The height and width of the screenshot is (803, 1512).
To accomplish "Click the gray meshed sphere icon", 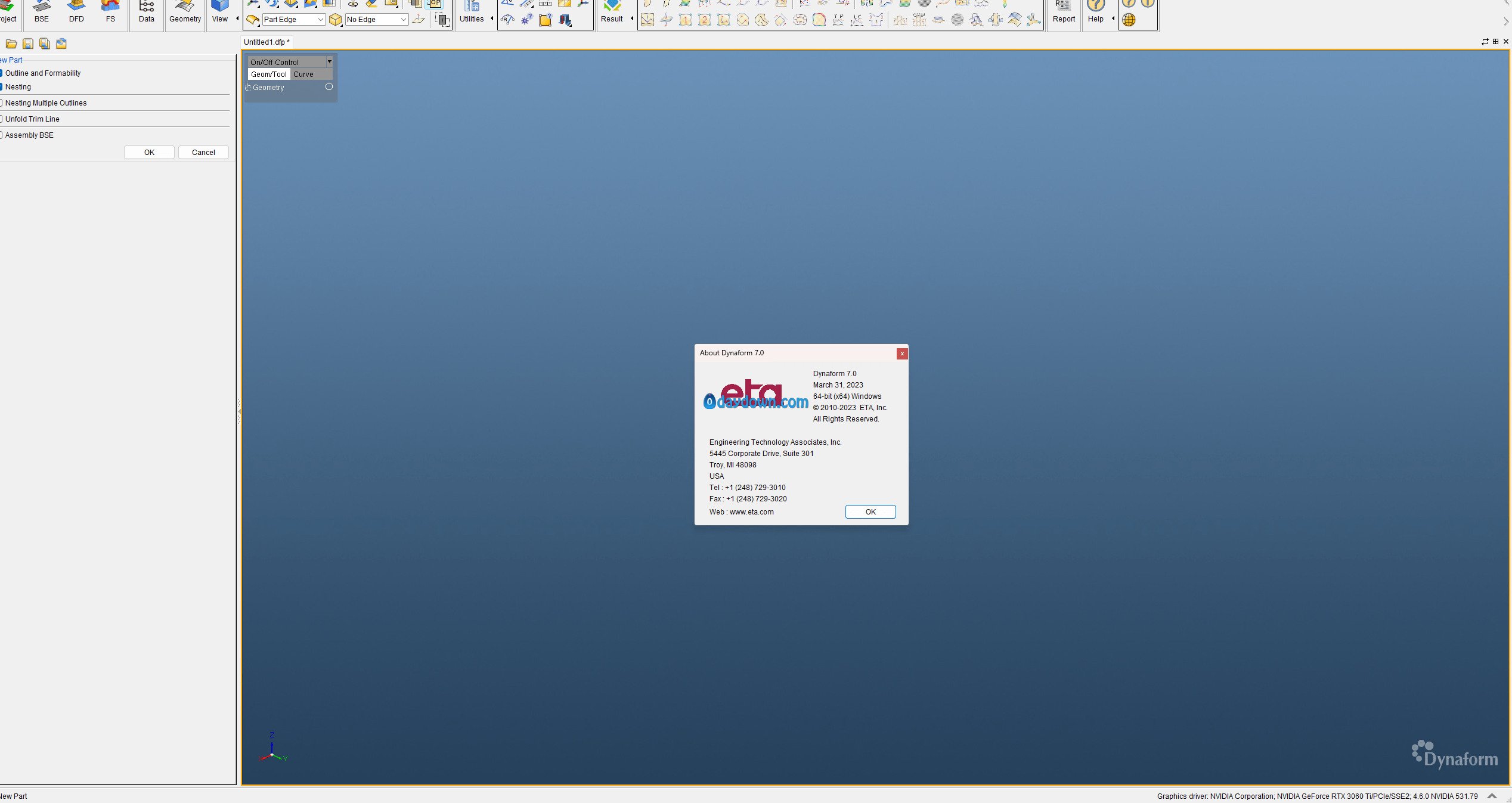I will tap(958, 20).
